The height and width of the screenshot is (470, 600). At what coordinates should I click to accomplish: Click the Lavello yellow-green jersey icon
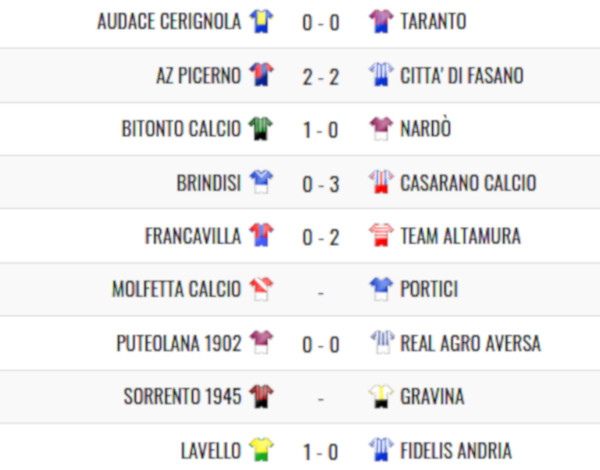(261, 450)
